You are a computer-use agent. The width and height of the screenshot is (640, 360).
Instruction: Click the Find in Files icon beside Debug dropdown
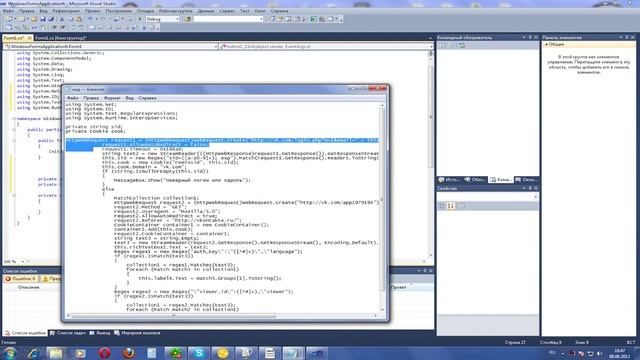188,19
